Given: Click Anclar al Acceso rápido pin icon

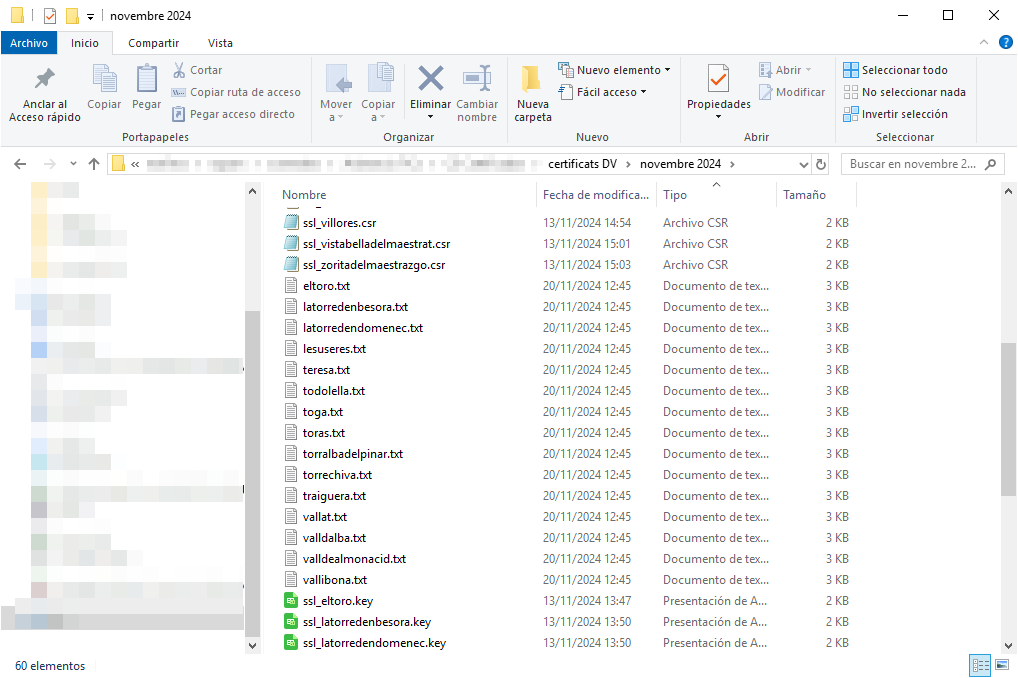Looking at the screenshot, I should [44, 79].
